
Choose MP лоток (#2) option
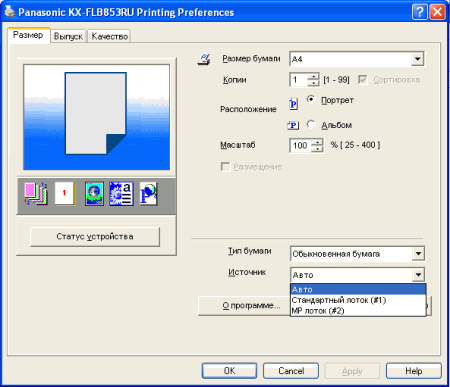click(x=358, y=311)
